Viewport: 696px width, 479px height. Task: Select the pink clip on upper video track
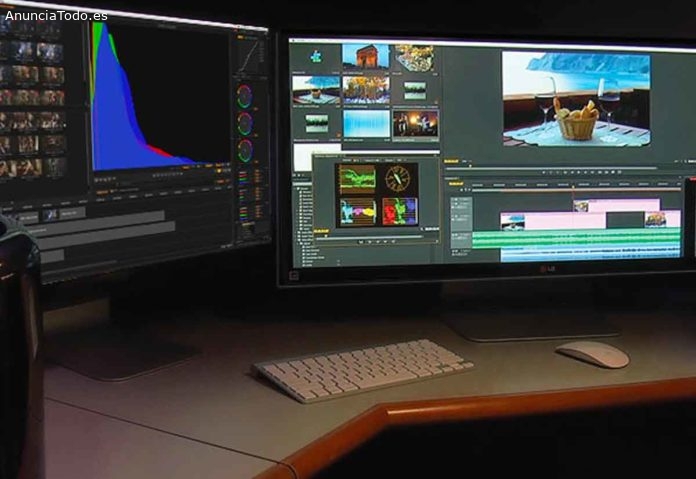coord(616,206)
